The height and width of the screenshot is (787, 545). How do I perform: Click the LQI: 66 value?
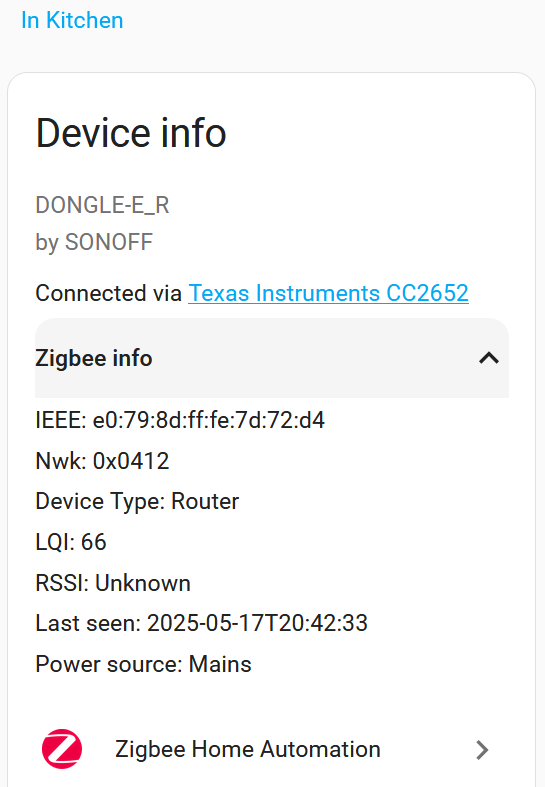[71, 542]
